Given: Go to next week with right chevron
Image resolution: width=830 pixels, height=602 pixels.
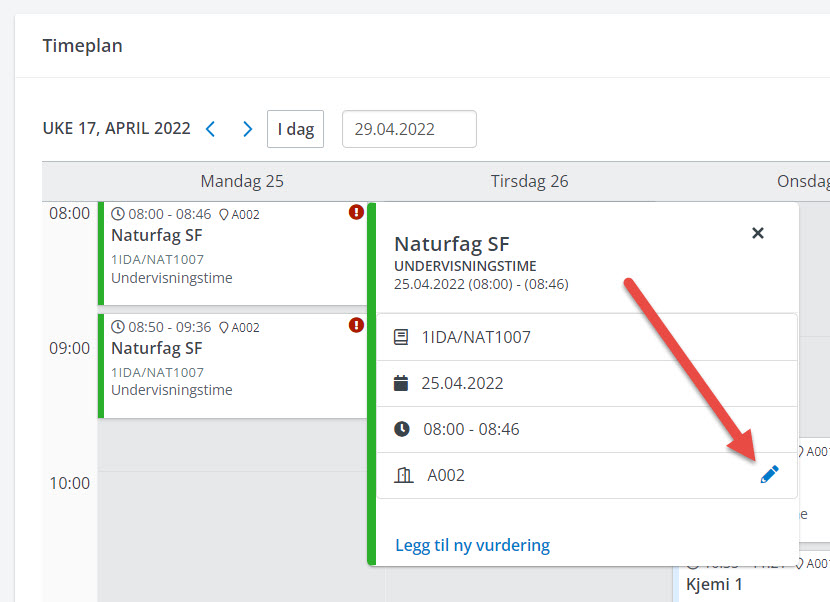Looking at the screenshot, I should coord(248,129).
